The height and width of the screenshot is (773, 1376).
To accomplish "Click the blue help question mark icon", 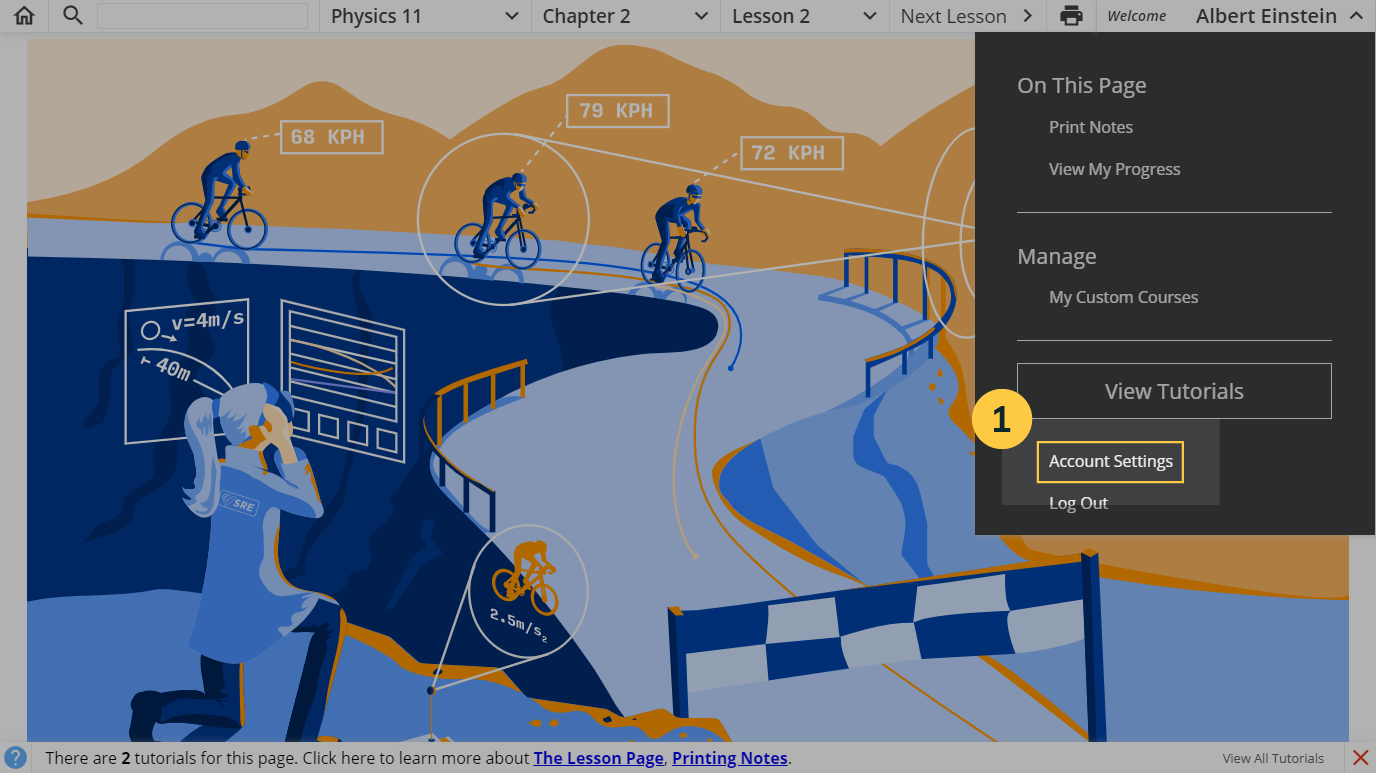I will tap(15, 757).
